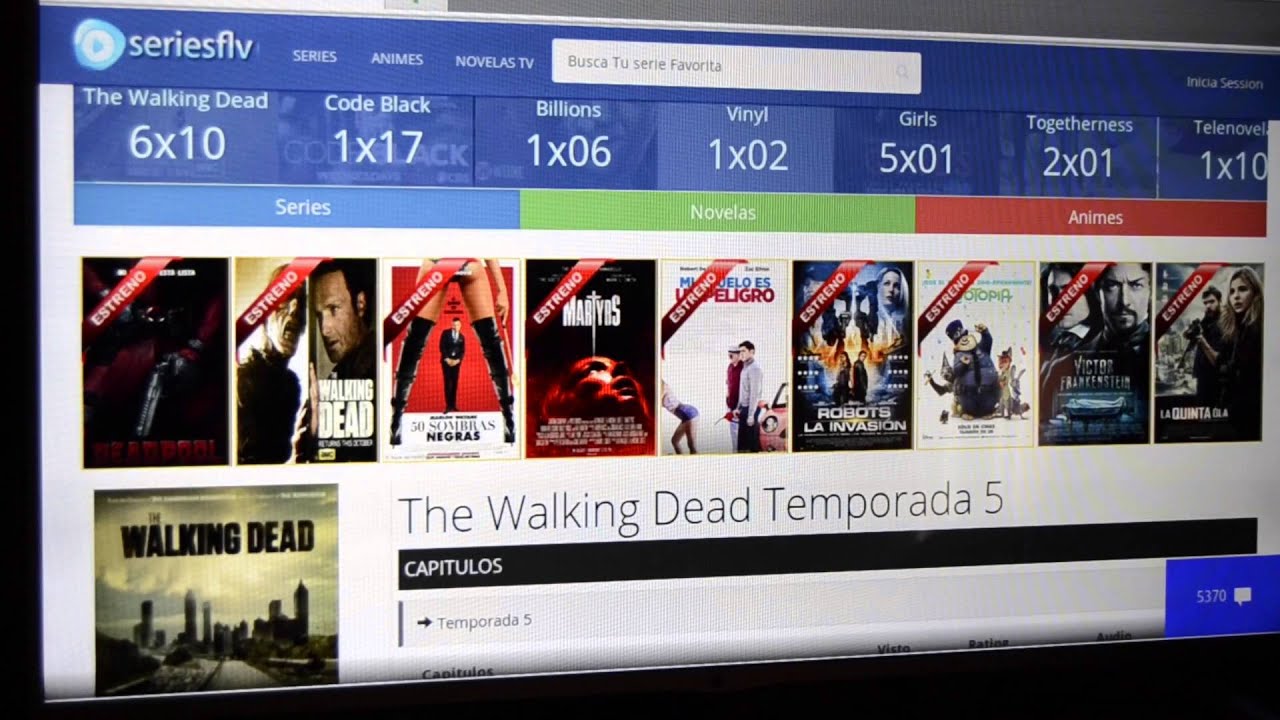
Task: Switch to the blue Series tab
Action: 297,207
